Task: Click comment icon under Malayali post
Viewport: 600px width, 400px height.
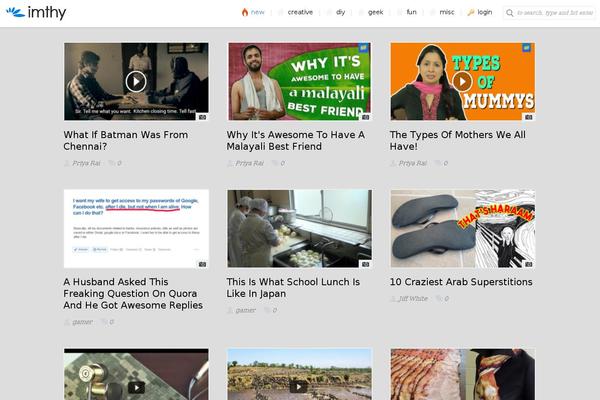Action: pyautogui.click(x=275, y=163)
